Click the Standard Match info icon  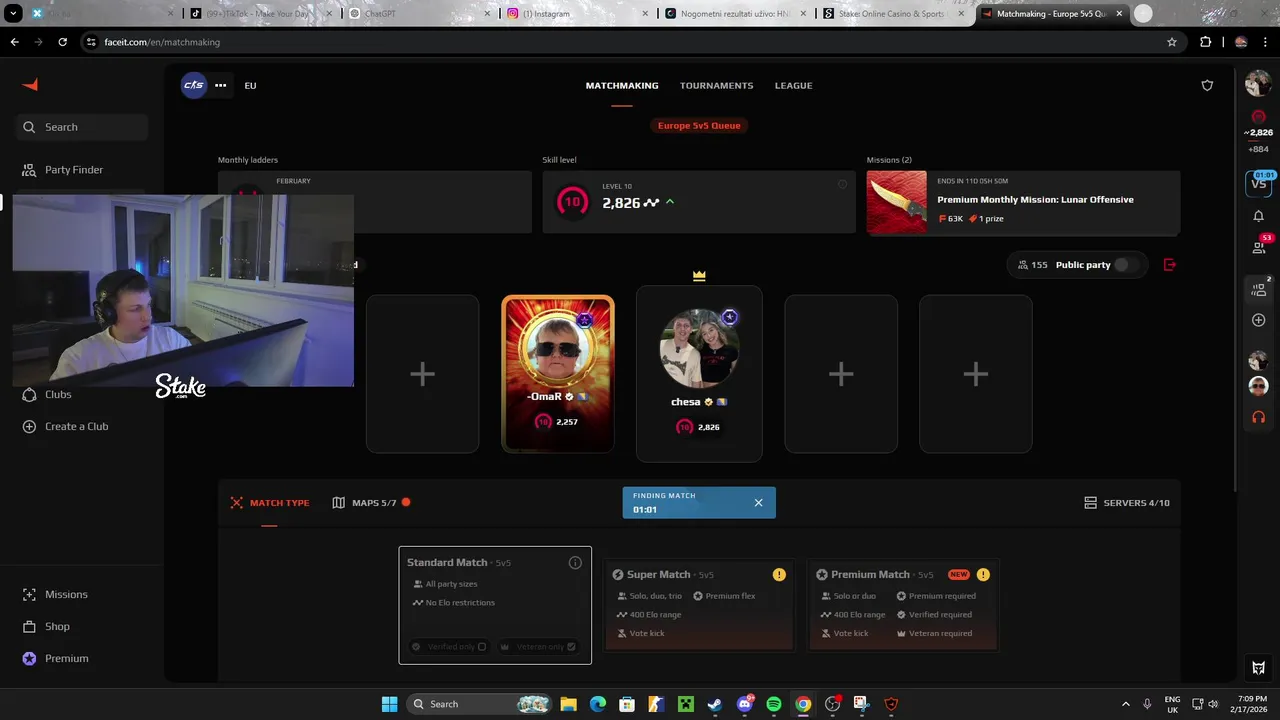click(x=575, y=563)
